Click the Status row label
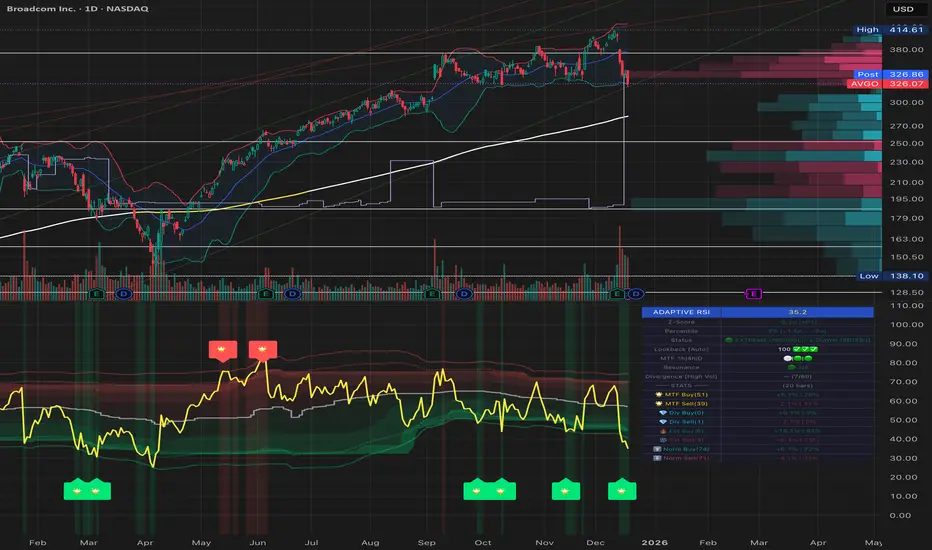The width and height of the screenshot is (932, 550). click(x=681, y=340)
